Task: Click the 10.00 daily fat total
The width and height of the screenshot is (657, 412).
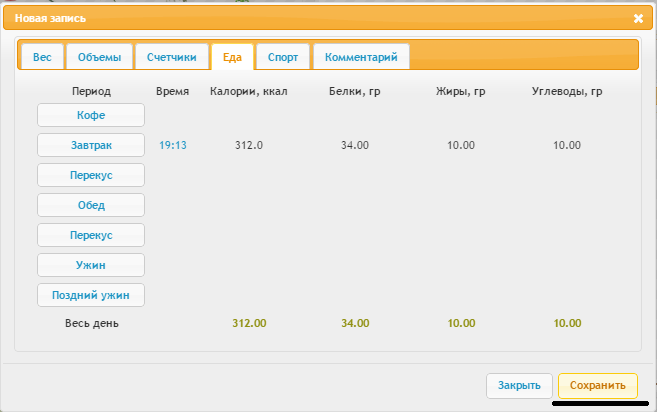Action: pos(461,323)
